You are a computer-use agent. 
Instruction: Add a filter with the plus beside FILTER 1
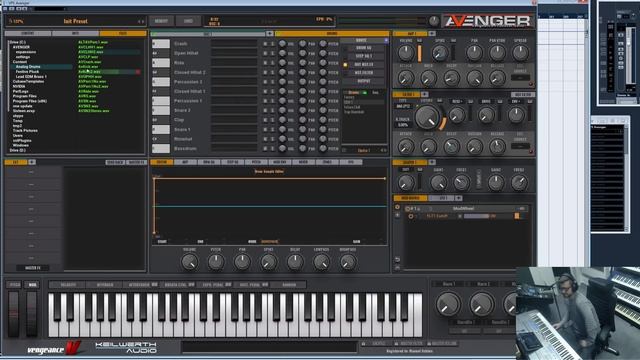pyautogui.click(x=424, y=94)
